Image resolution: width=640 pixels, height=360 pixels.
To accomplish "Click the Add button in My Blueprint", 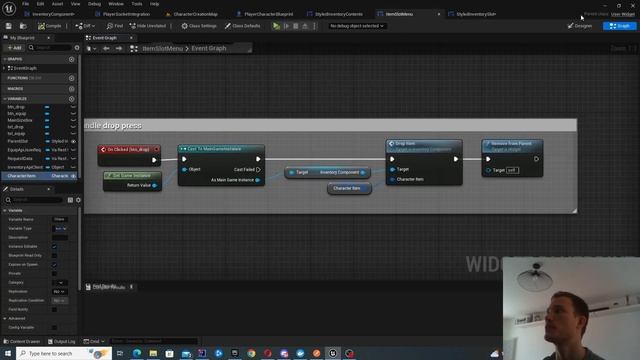I will (x=14, y=48).
